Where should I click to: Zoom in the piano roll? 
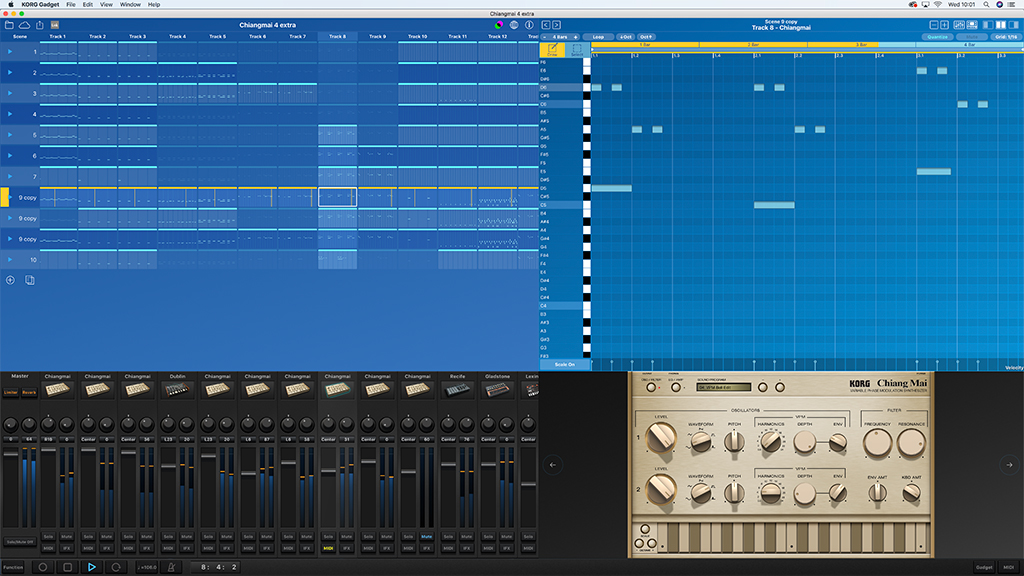[x=944, y=25]
